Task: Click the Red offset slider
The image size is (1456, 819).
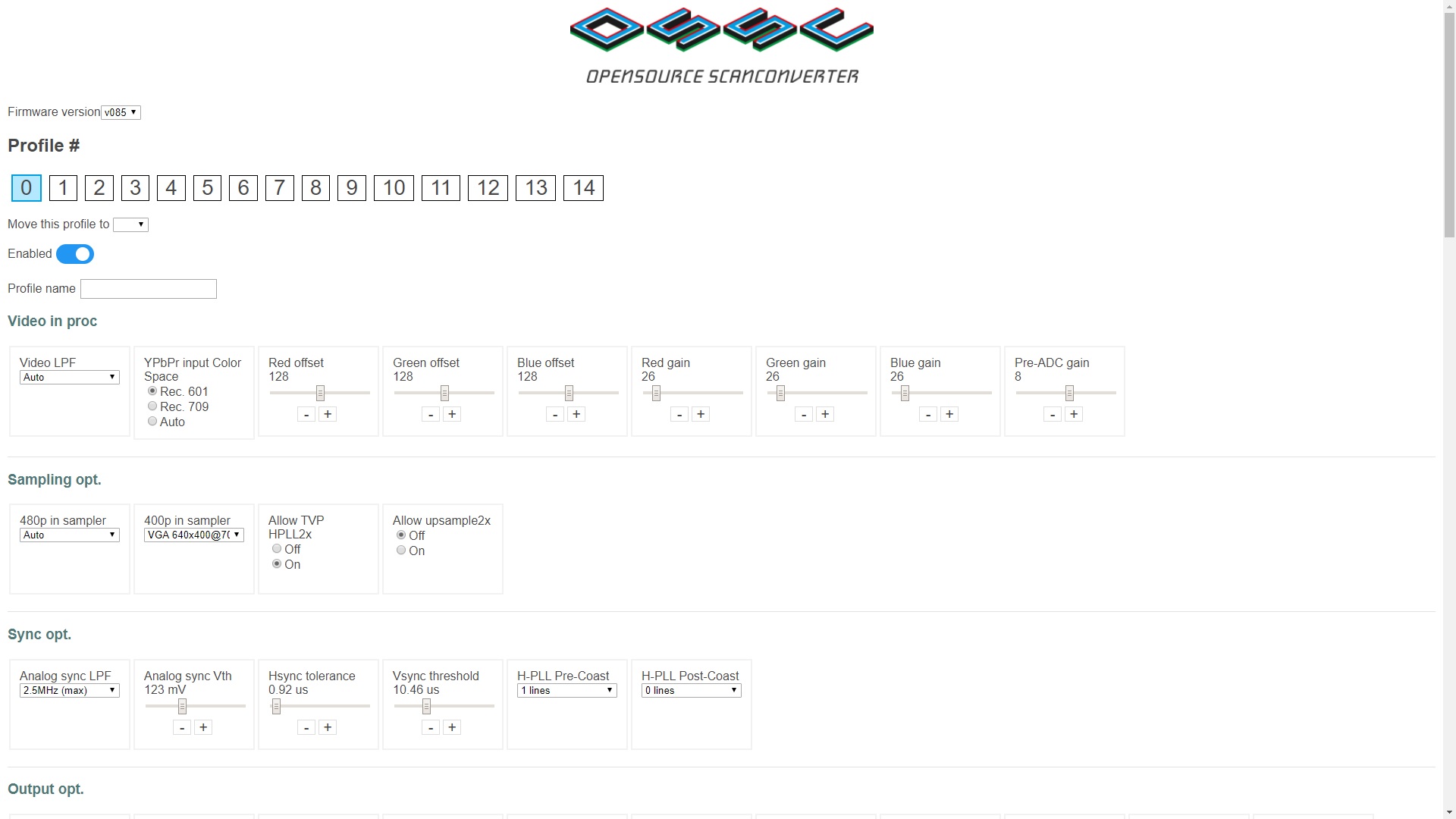Action: (x=320, y=393)
